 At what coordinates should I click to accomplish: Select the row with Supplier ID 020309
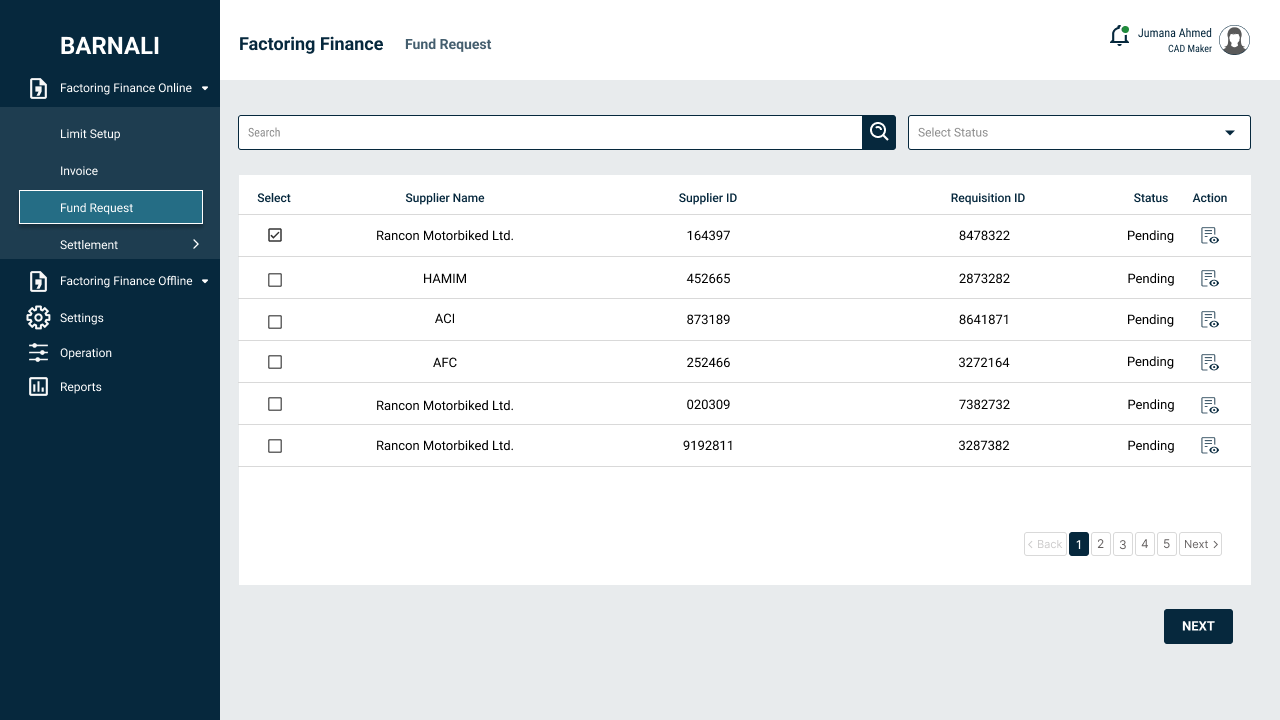point(275,404)
